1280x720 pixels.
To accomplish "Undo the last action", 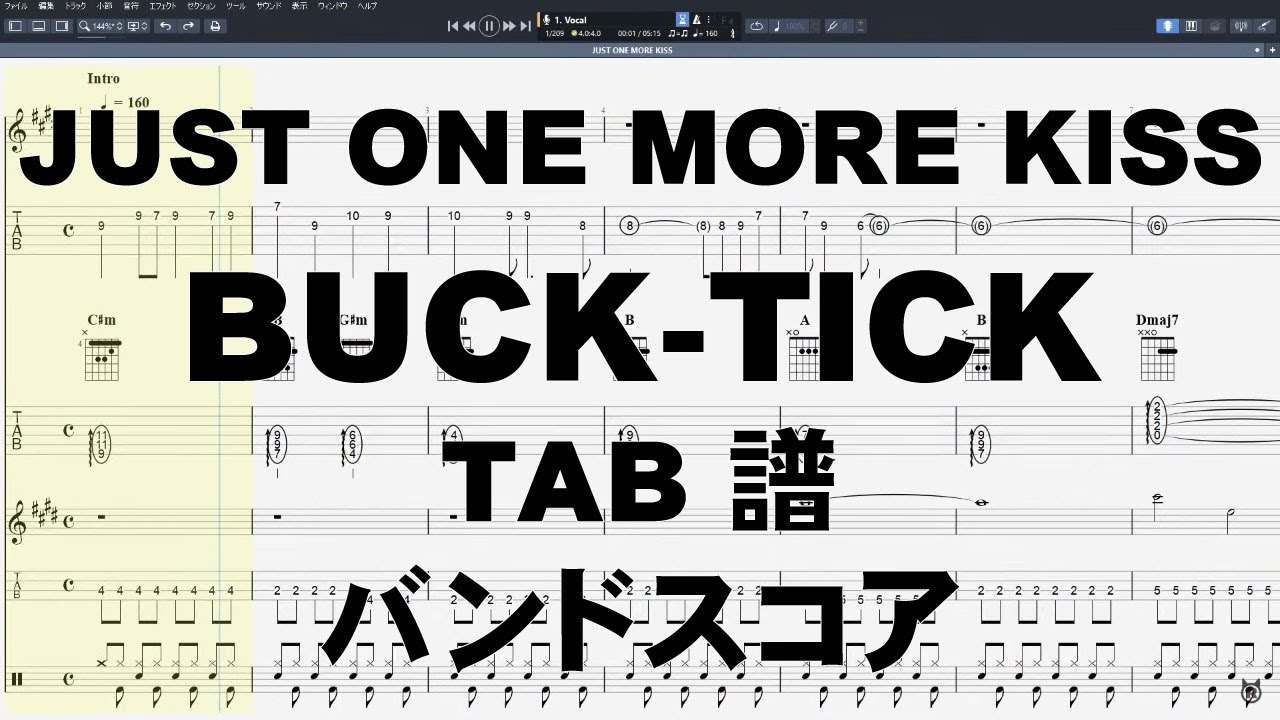I will coord(165,26).
